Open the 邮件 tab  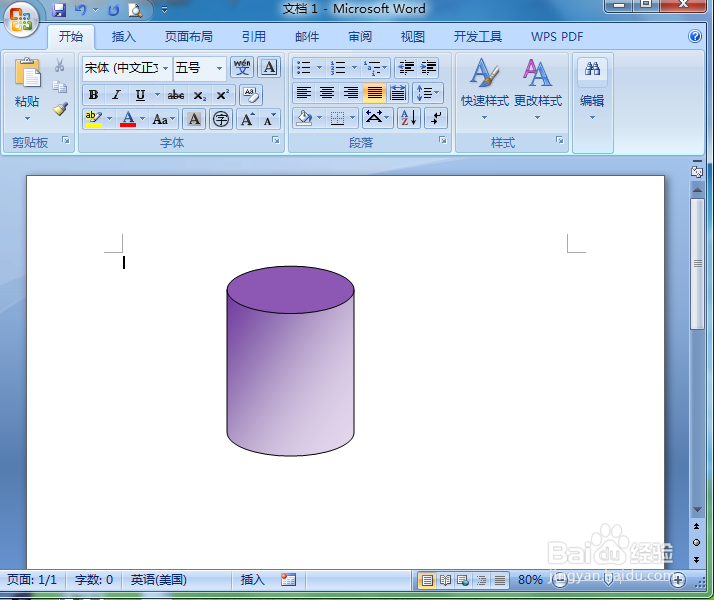307,36
